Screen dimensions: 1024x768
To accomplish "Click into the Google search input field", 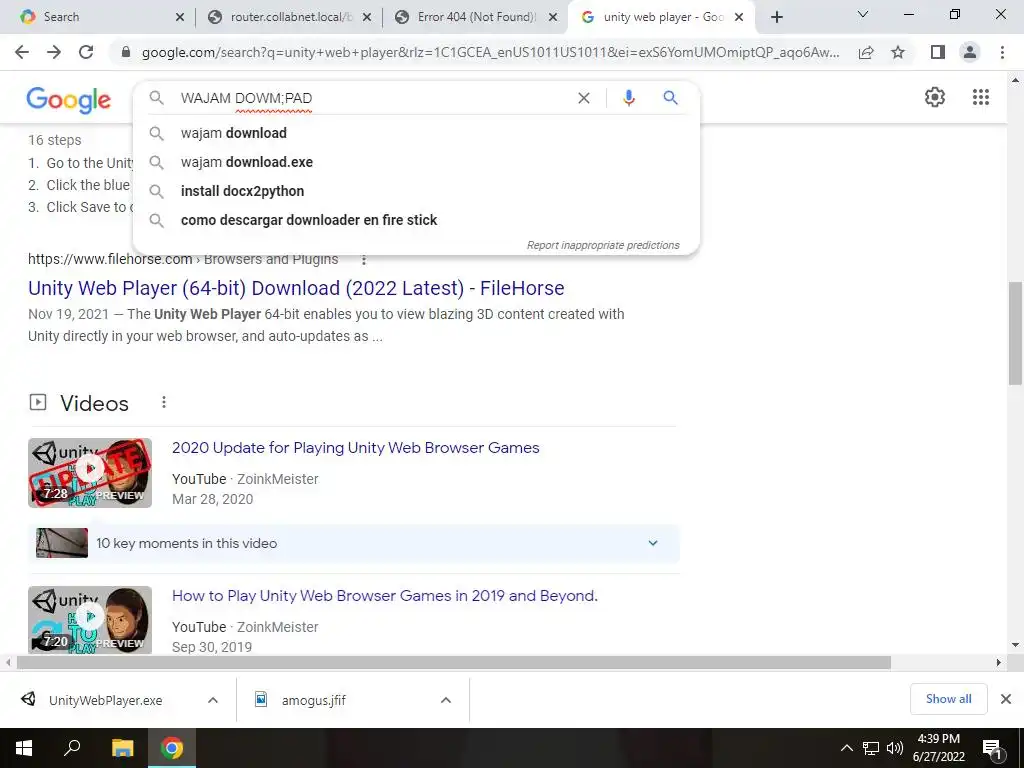I will [x=372, y=98].
